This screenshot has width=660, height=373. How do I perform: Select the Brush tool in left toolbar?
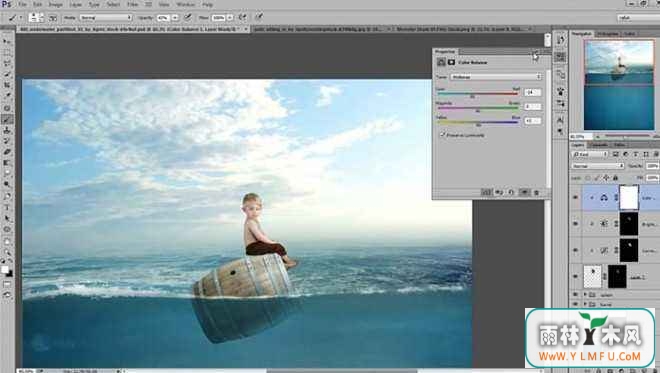7,120
